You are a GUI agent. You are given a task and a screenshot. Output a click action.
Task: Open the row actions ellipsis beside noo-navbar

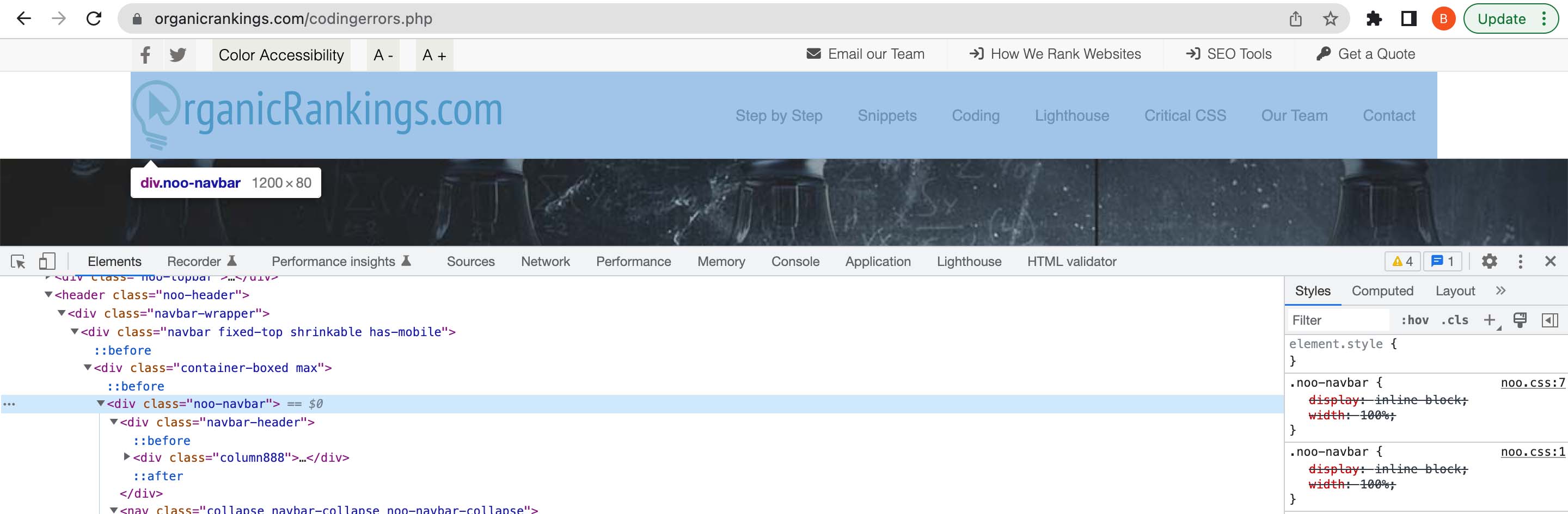9,404
